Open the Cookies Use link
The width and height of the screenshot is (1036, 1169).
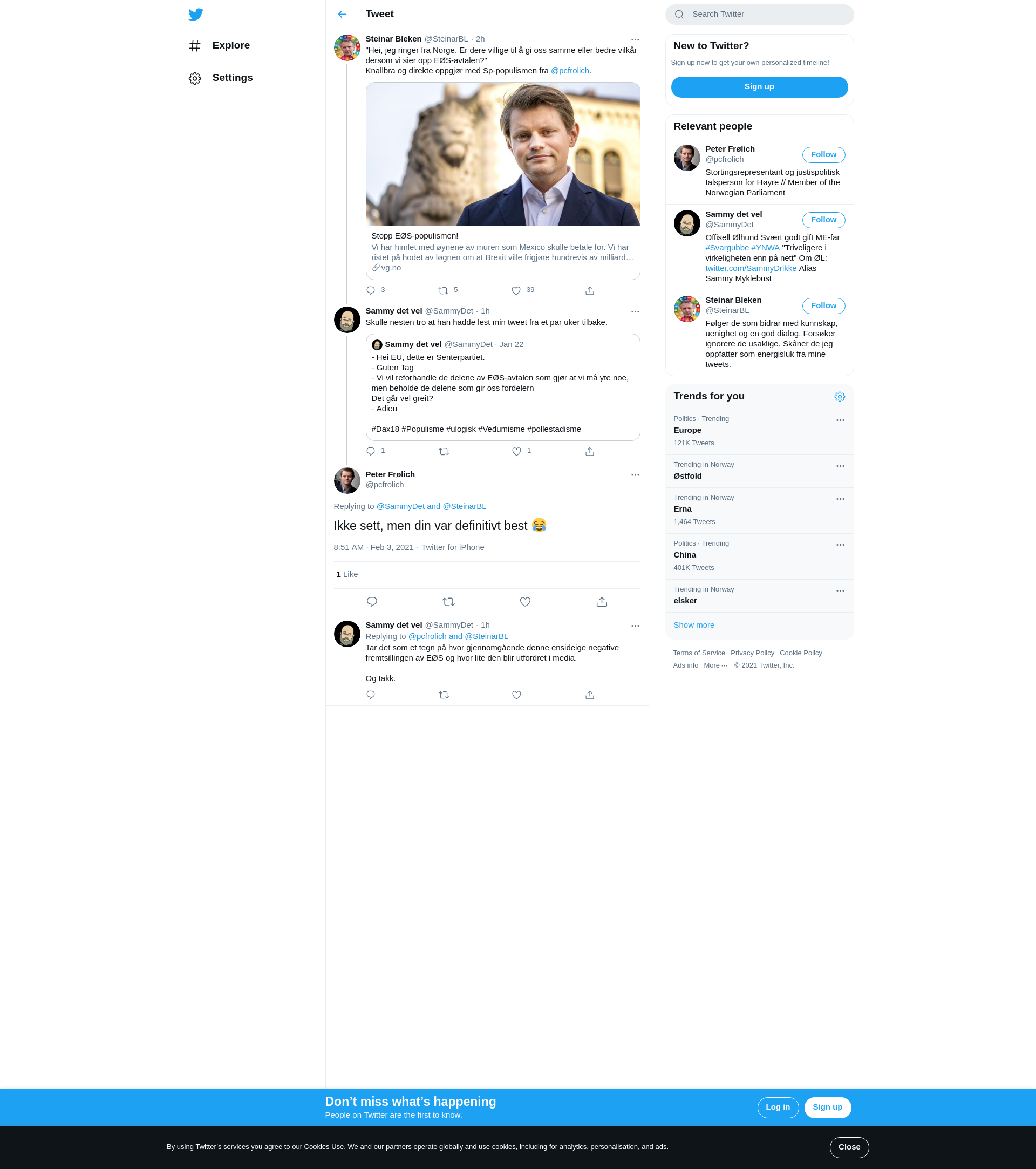pyautogui.click(x=324, y=1147)
